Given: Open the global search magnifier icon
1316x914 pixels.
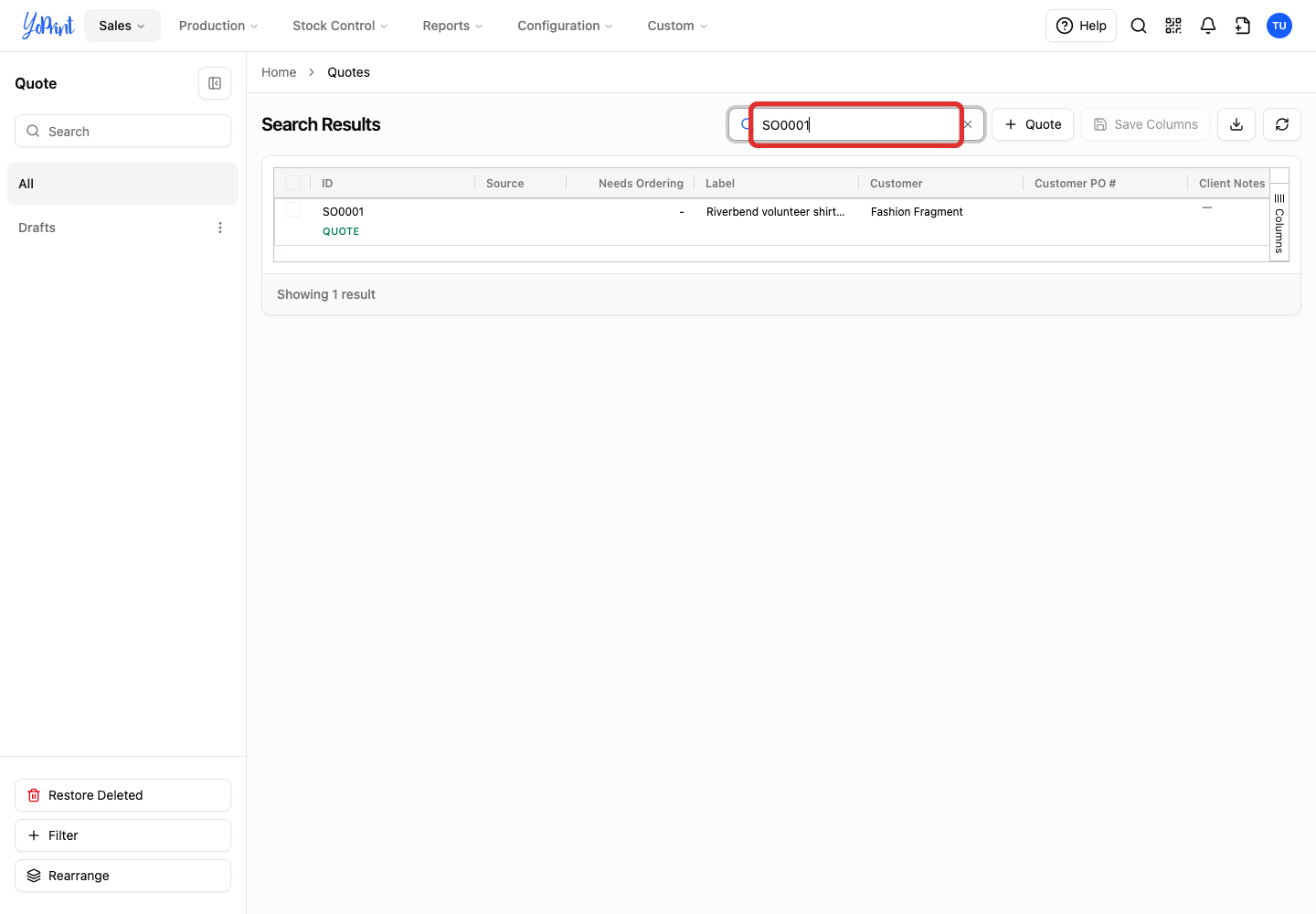Looking at the screenshot, I should [1139, 26].
